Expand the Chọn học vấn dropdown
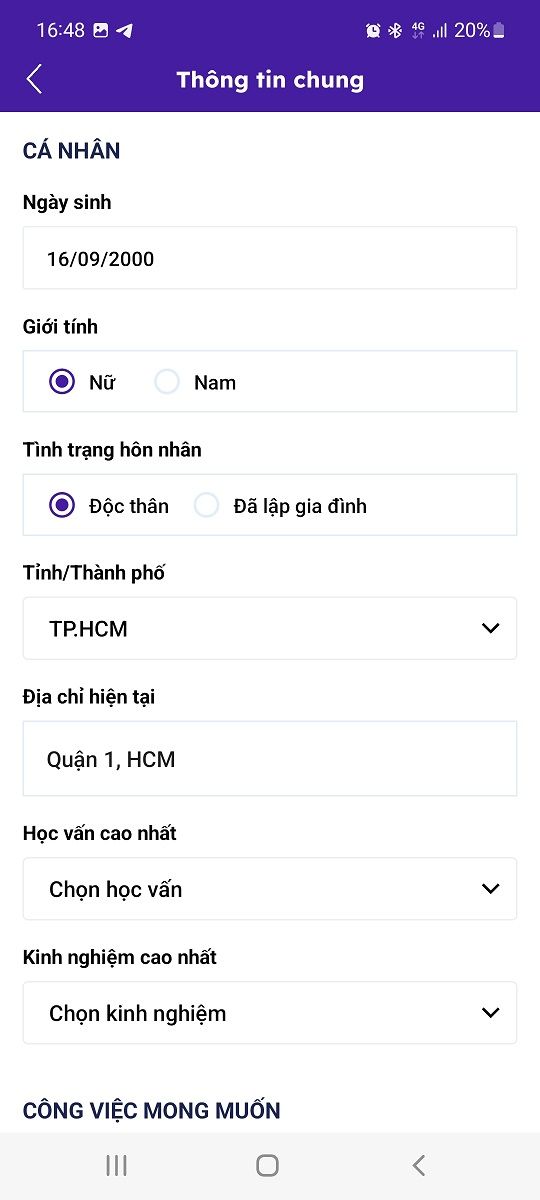The height and width of the screenshot is (1200, 540). [270, 889]
